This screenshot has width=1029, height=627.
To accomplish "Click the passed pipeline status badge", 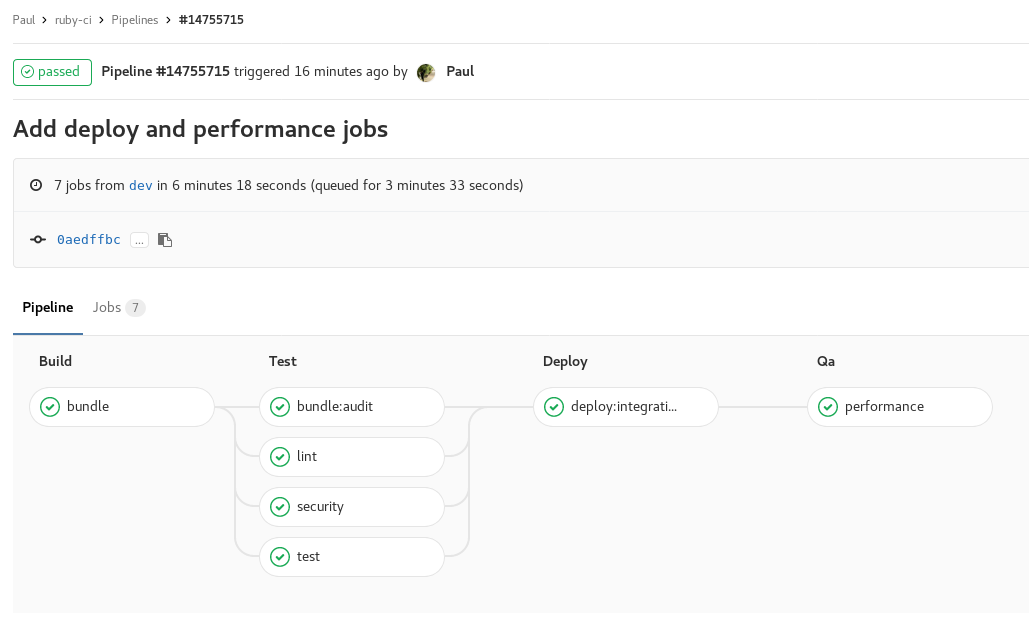I will pyautogui.click(x=52, y=72).
